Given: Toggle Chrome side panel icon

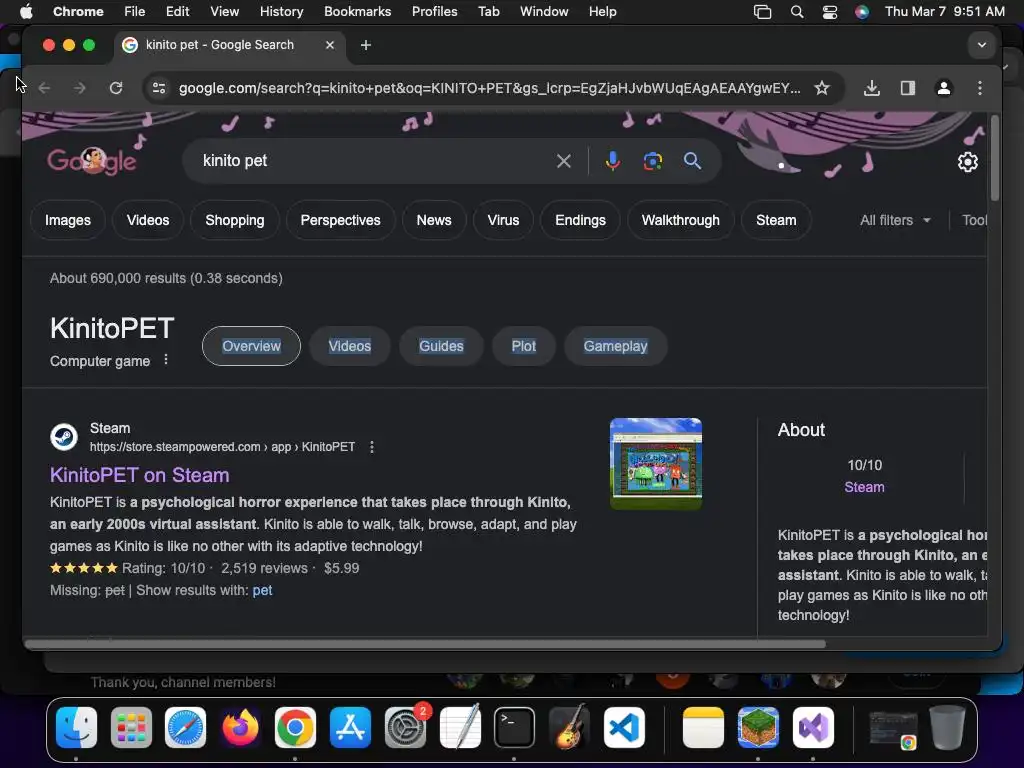Looking at the screenshot, I should [x=908, y=88].
